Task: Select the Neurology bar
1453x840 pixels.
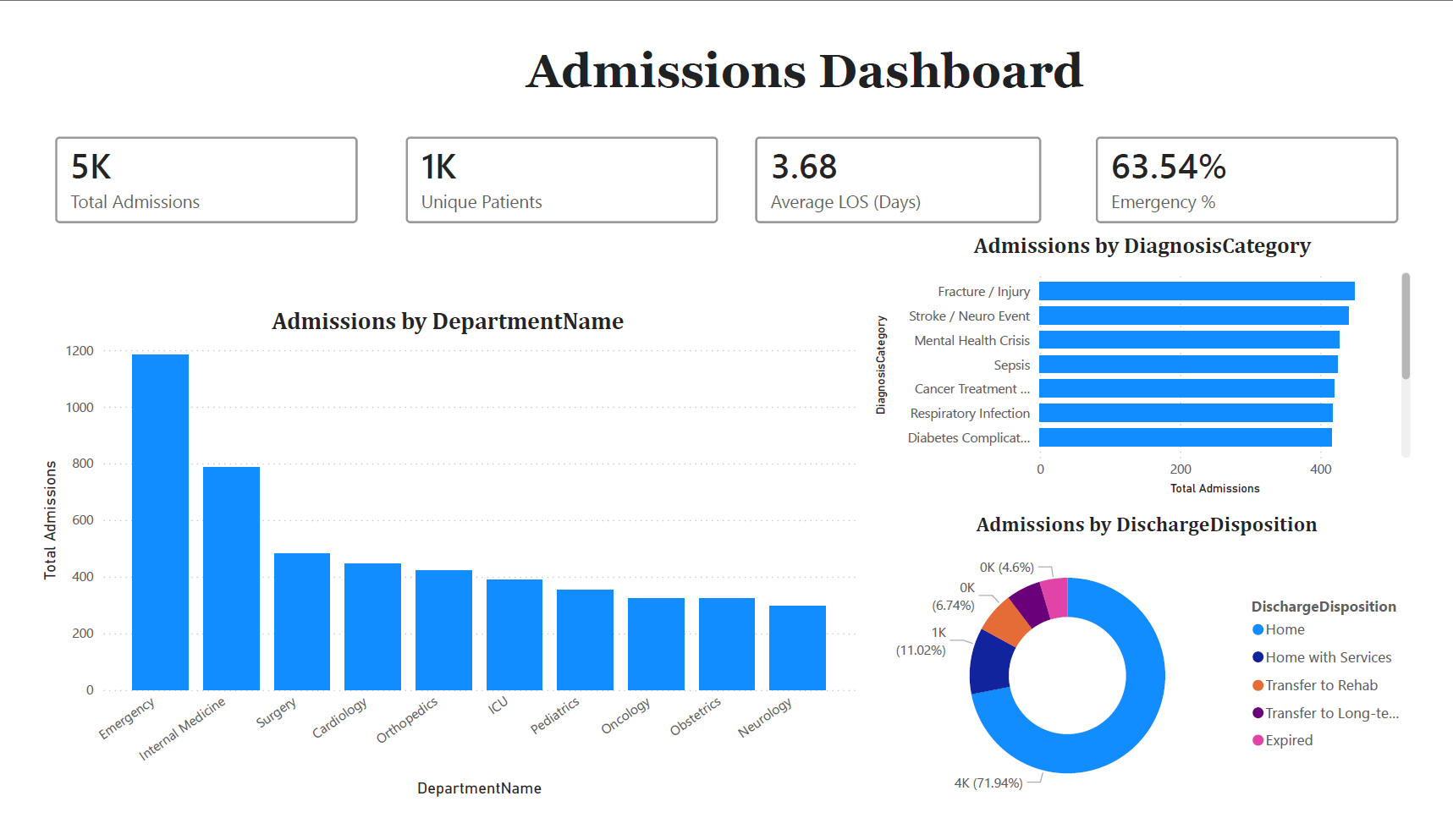Action: point(797,648)
